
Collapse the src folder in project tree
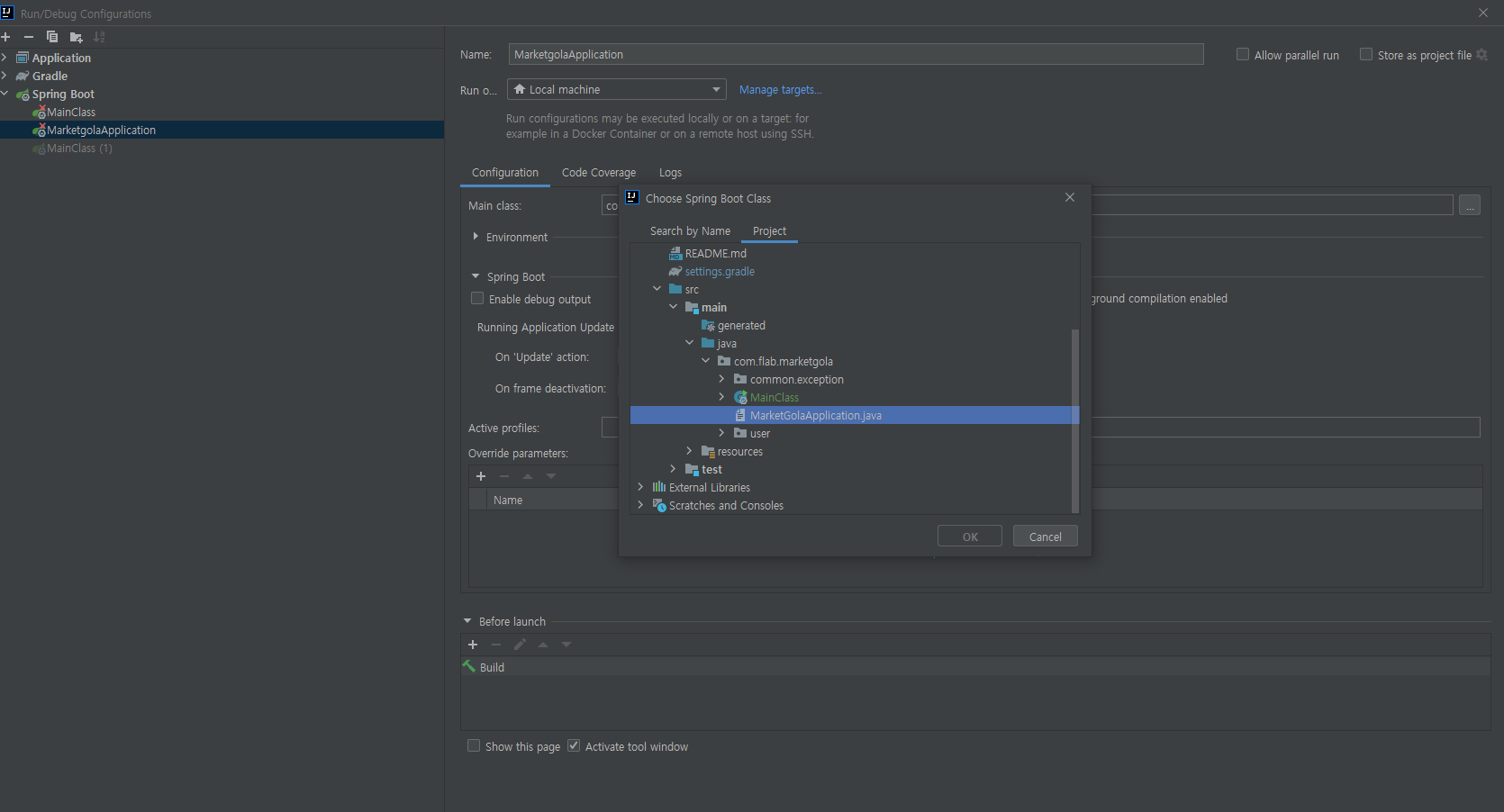click(x=657, y=288)
